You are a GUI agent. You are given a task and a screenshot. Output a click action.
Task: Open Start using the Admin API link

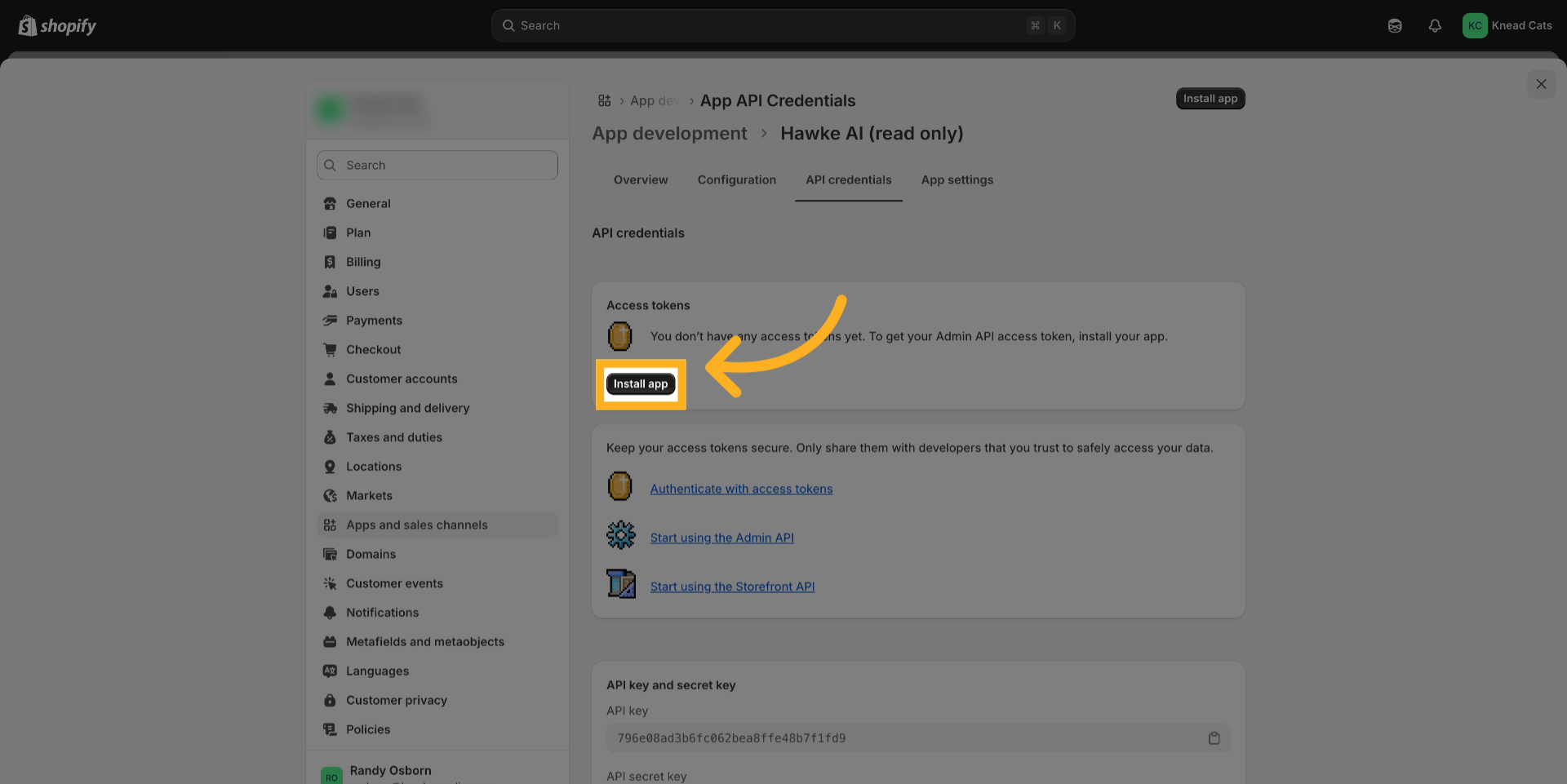(721, 538)
